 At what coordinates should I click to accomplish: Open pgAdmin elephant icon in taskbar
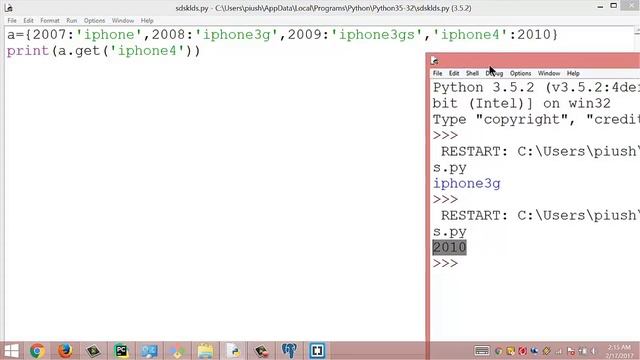coord(289,351)
